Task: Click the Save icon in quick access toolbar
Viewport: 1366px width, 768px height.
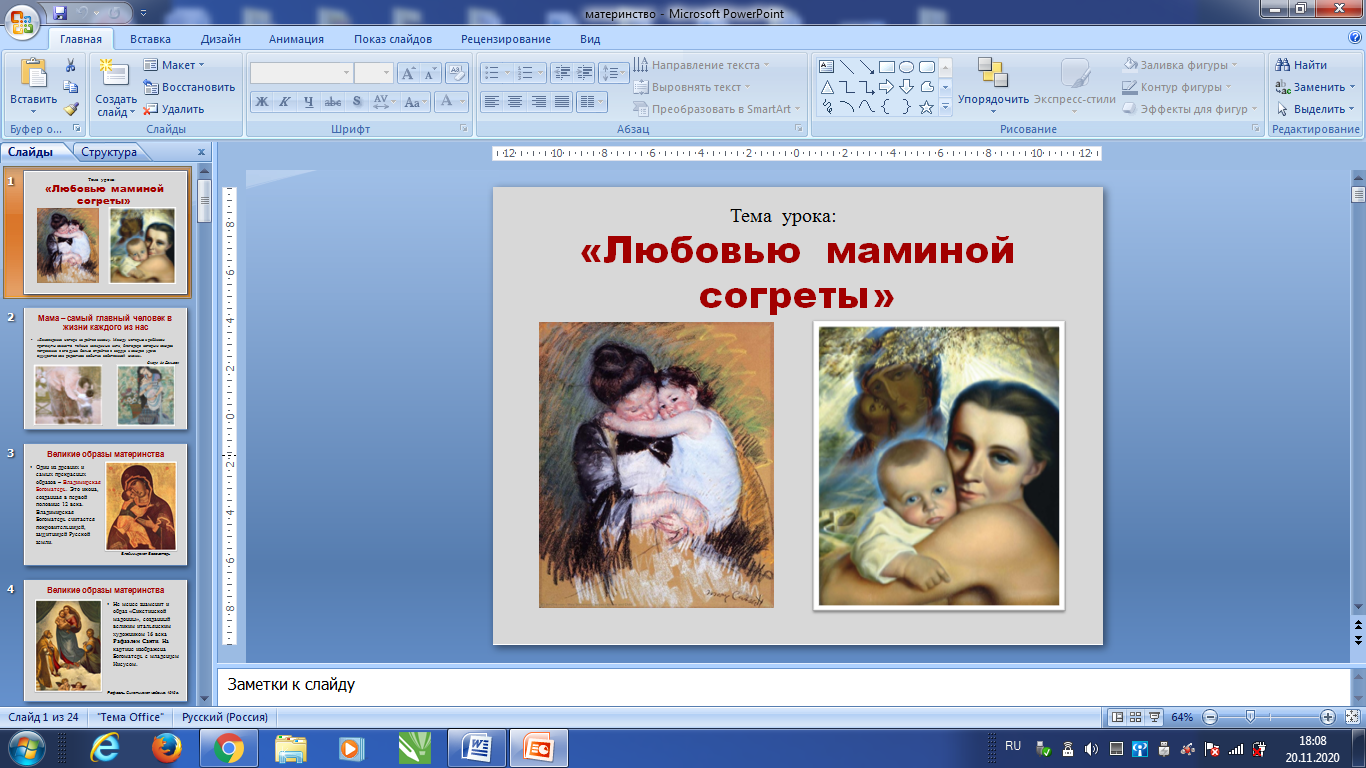Action: point(60,14)
